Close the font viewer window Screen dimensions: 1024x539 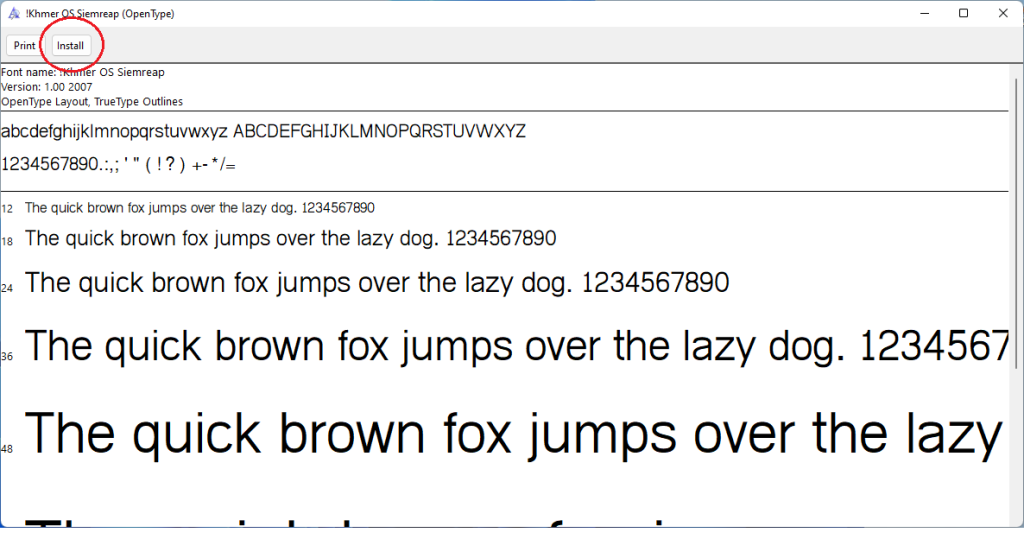tap(1003, 13)
